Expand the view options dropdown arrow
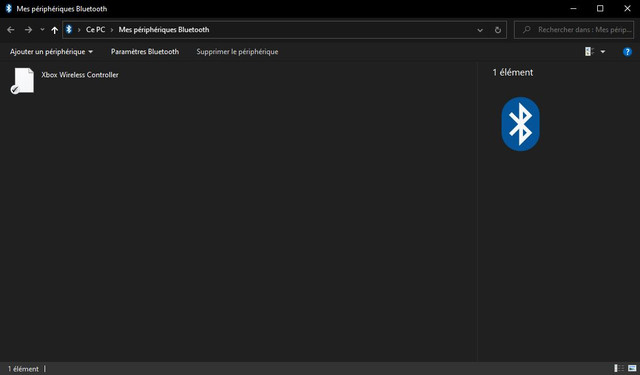The width and height of the screenshot is (640, 375). point(603,52)
